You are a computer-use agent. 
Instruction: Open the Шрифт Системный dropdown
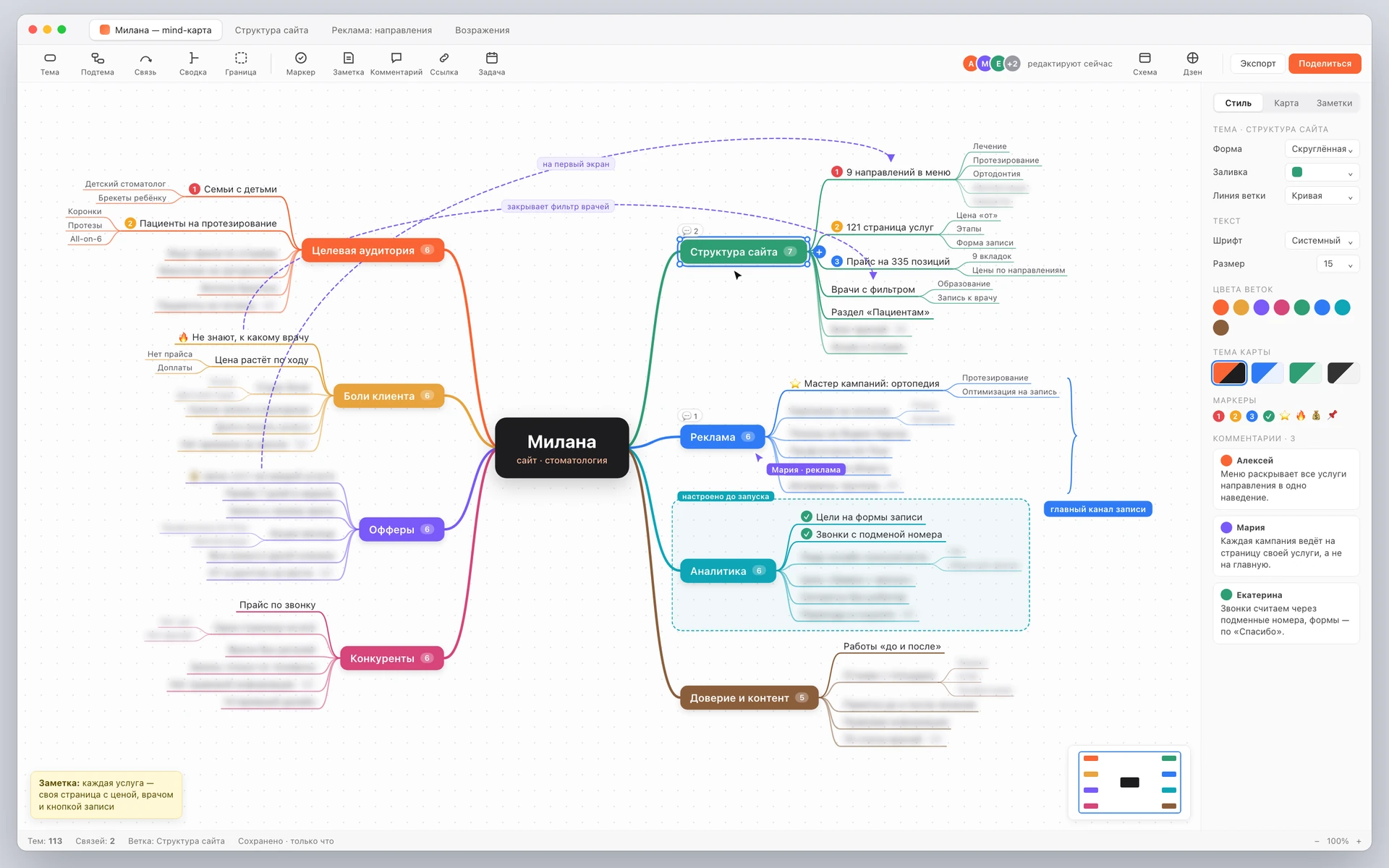[x=1322, y=241]
